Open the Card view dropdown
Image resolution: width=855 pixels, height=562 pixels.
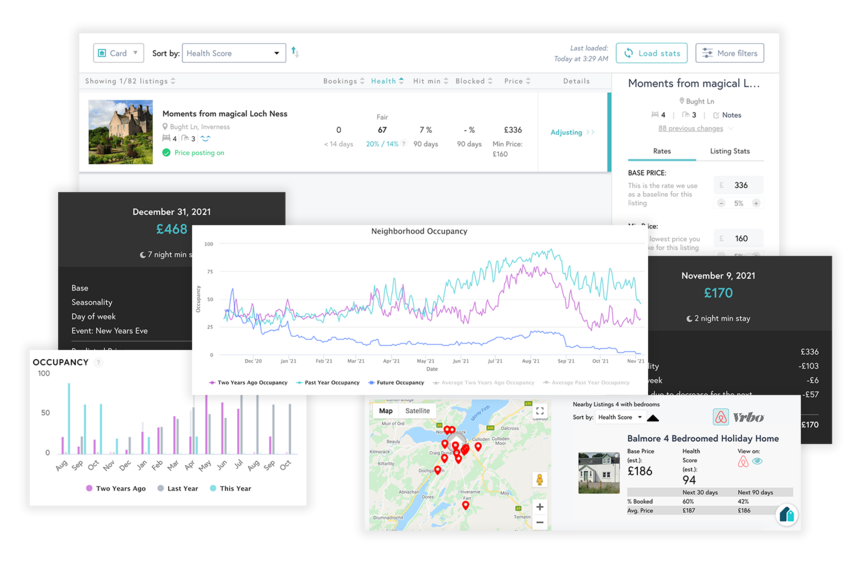pyautogui.click(x=118, y=53)
